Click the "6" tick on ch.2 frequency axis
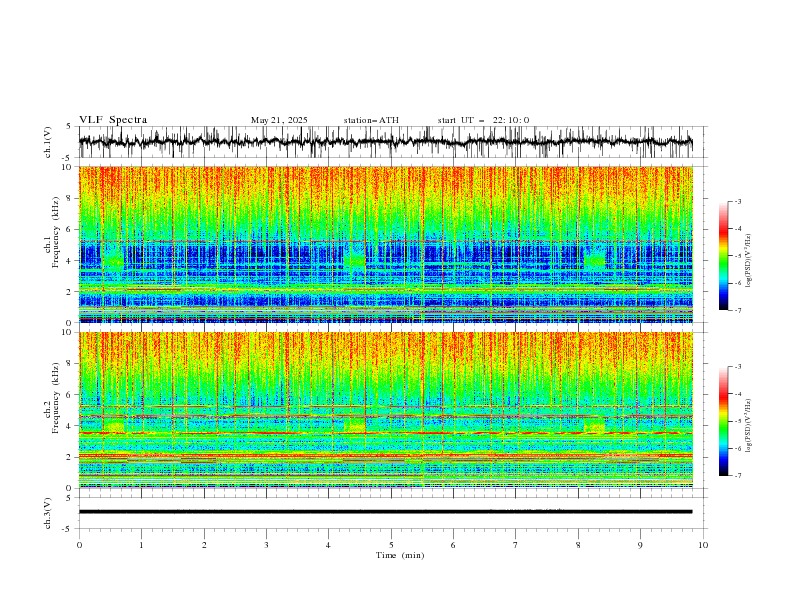 click(70, 395)
